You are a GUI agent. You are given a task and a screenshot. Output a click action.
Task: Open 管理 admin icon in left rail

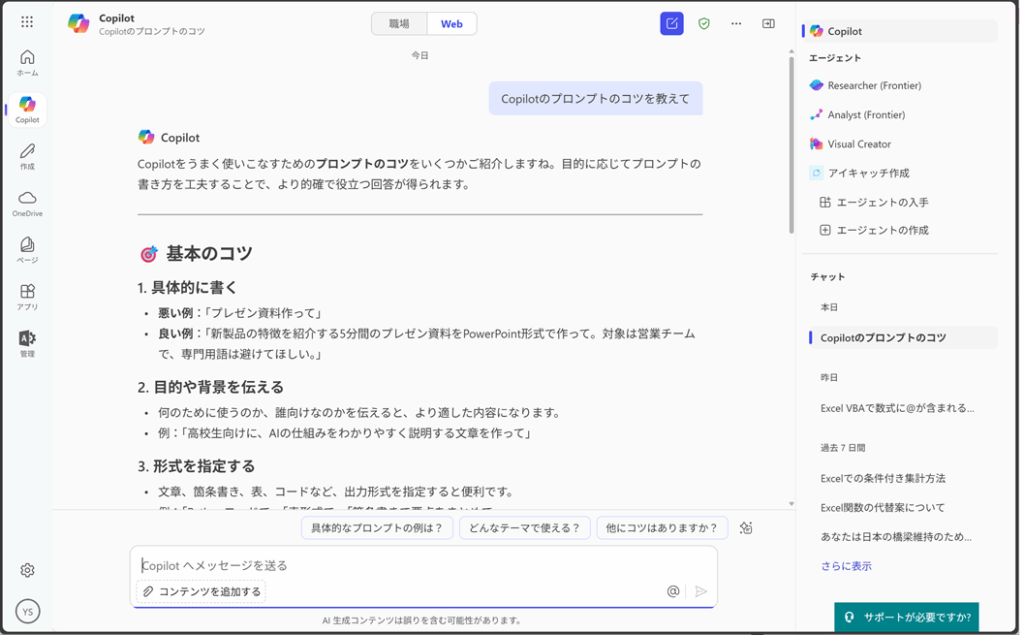pyautogui.click(x=27, y=344)
